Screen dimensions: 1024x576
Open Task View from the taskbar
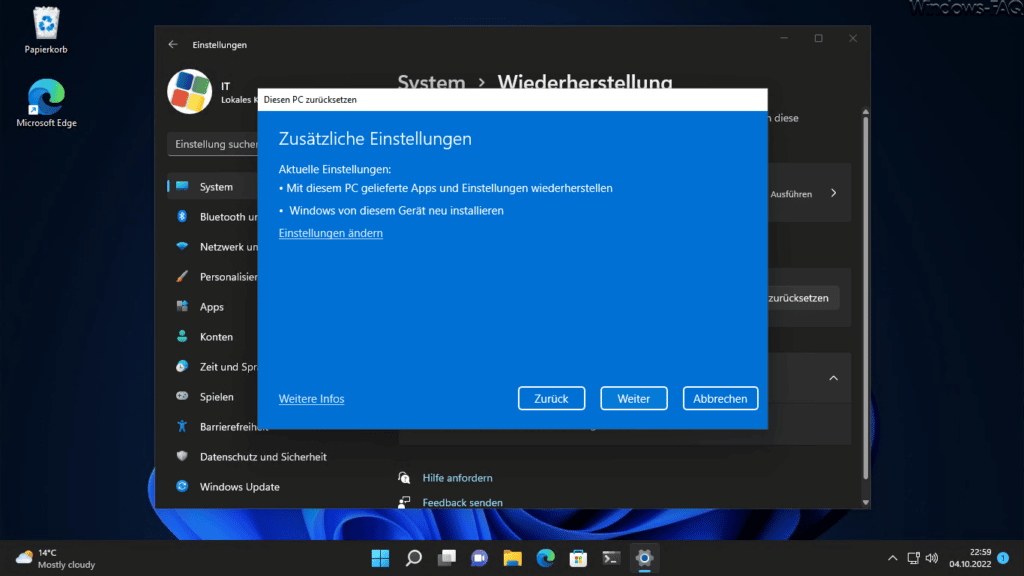(x=447, y=558)
